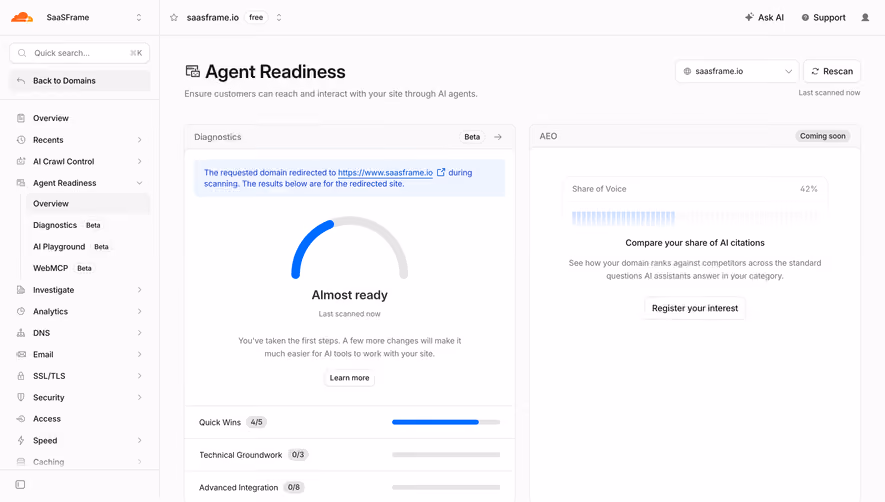Open the saasframe.io scan domain dropdown

737,71
